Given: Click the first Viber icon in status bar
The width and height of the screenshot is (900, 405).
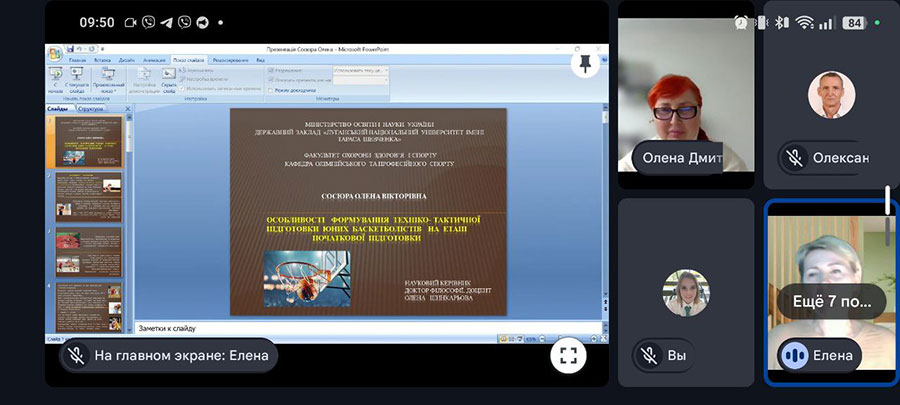Looking at the screenshot, I should [149, 22].
